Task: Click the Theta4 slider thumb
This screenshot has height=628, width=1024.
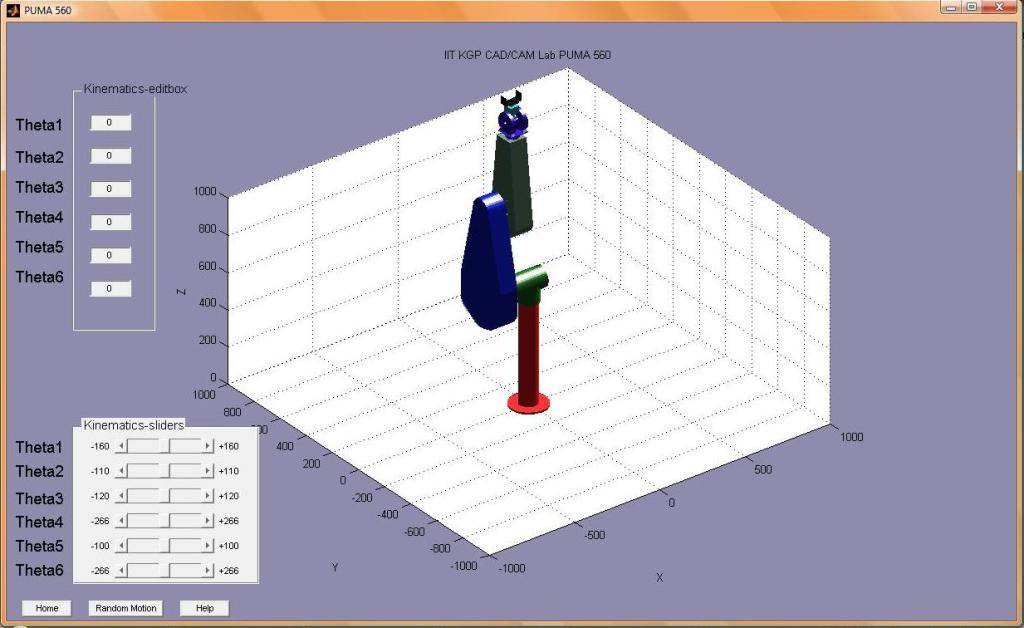Action: [165, 521]
